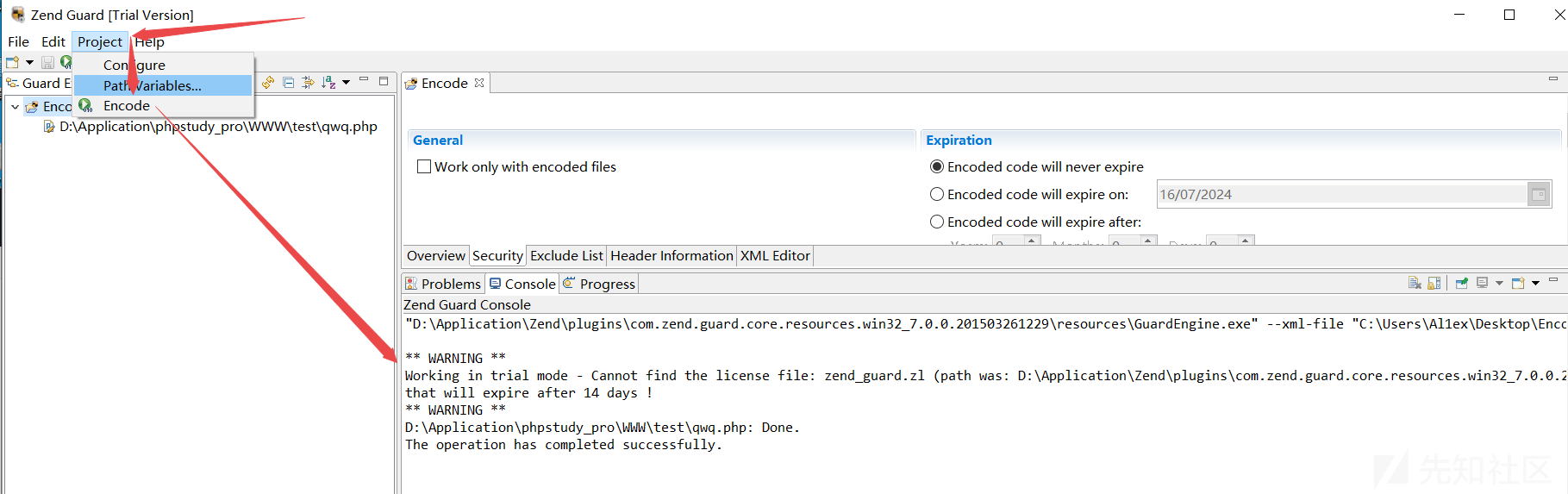Collapse all items in Guard Explorer

pos(289,83)
